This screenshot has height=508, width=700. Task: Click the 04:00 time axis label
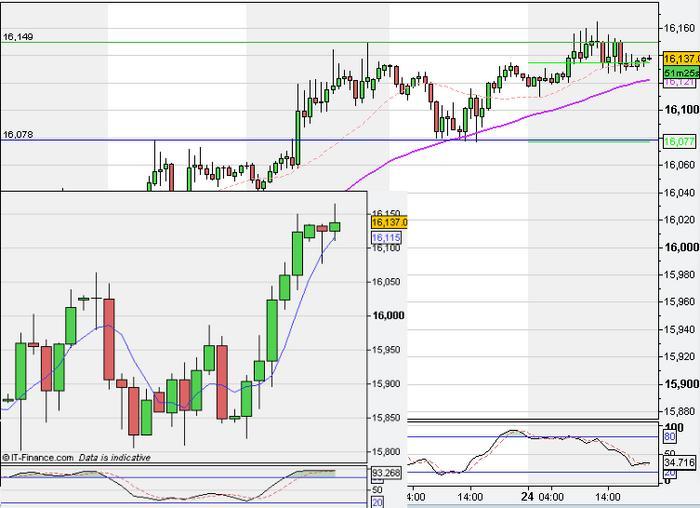click(551, 497)
